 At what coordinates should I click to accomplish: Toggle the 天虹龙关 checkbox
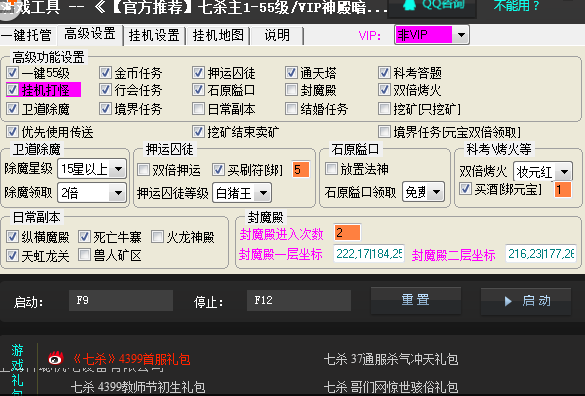(x=12, y=255)
